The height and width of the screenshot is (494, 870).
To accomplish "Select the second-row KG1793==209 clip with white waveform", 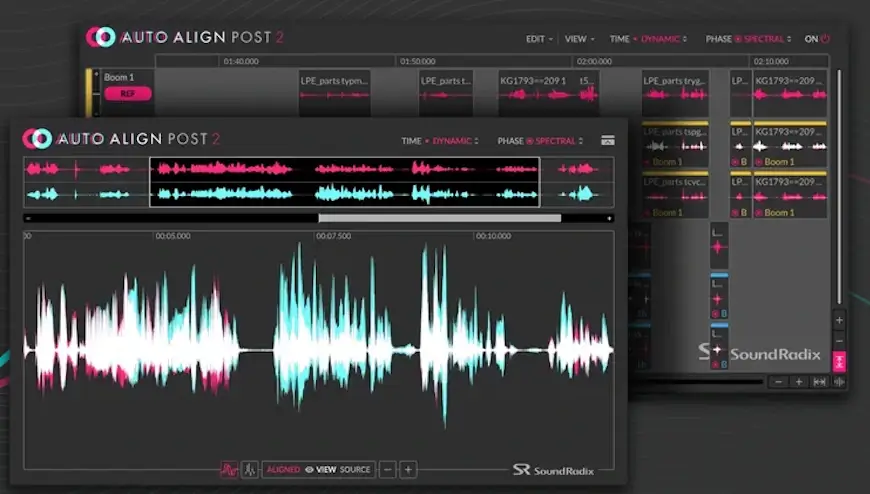I will point(790,144).
